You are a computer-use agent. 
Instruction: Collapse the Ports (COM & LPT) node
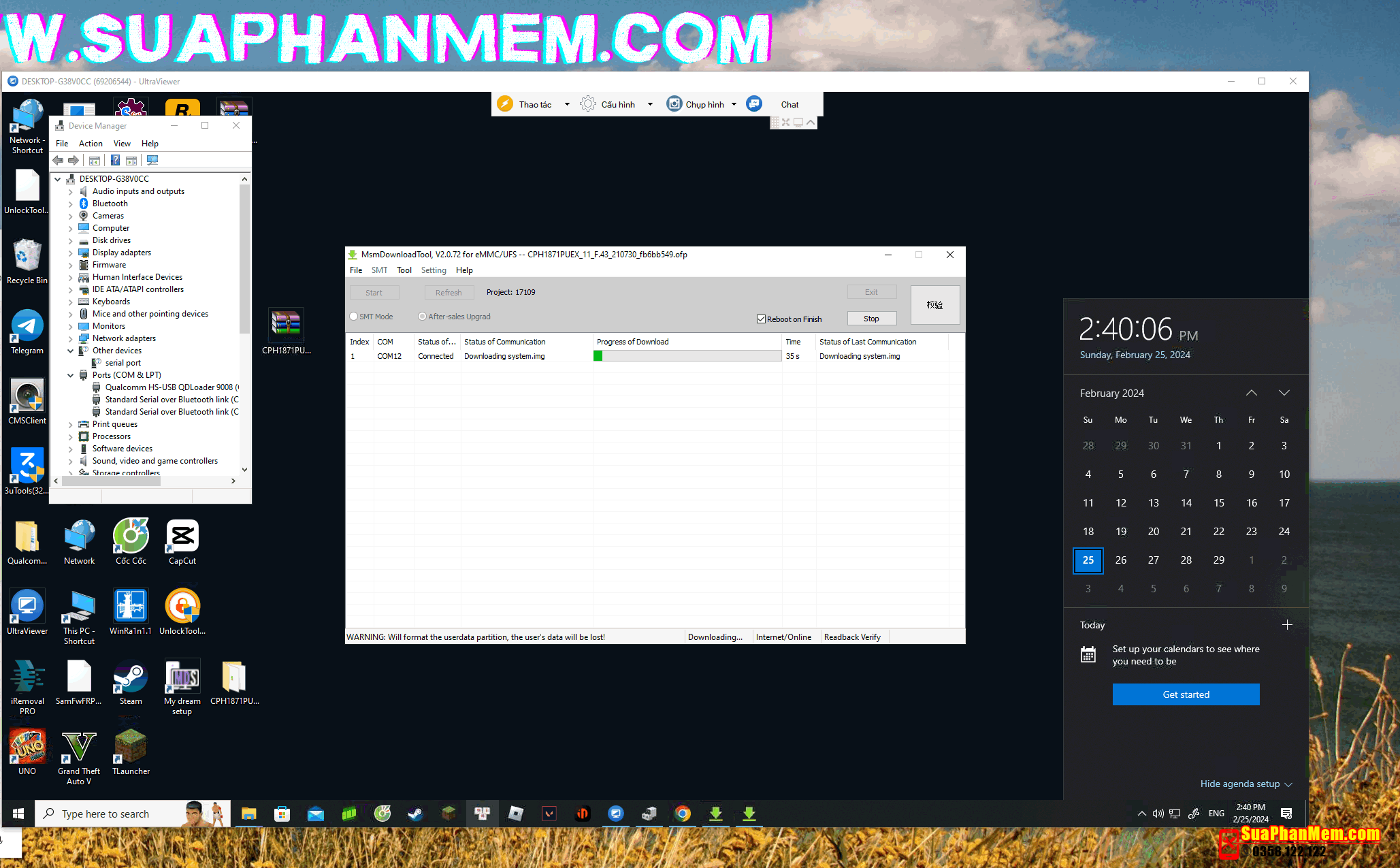70,375
